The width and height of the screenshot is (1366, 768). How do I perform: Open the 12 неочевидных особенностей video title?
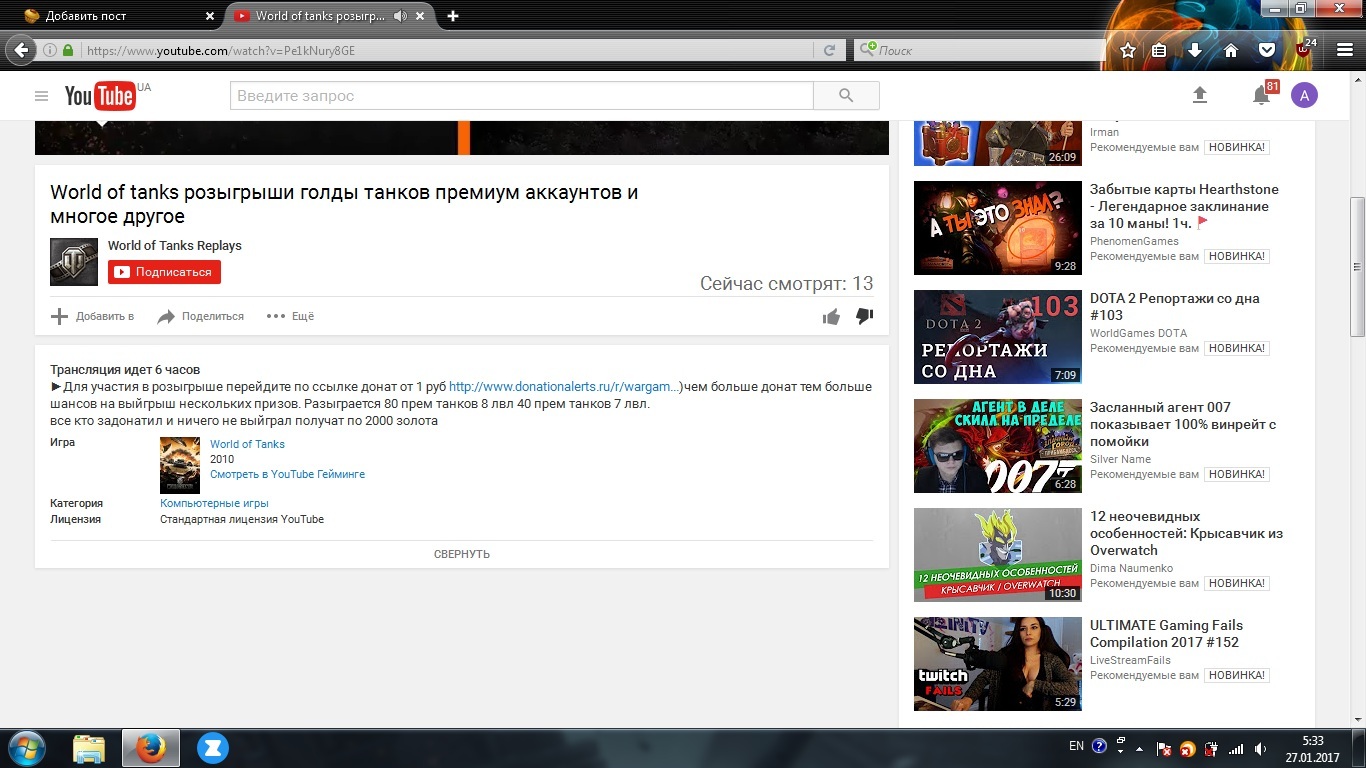click(x=1186, y=534)
